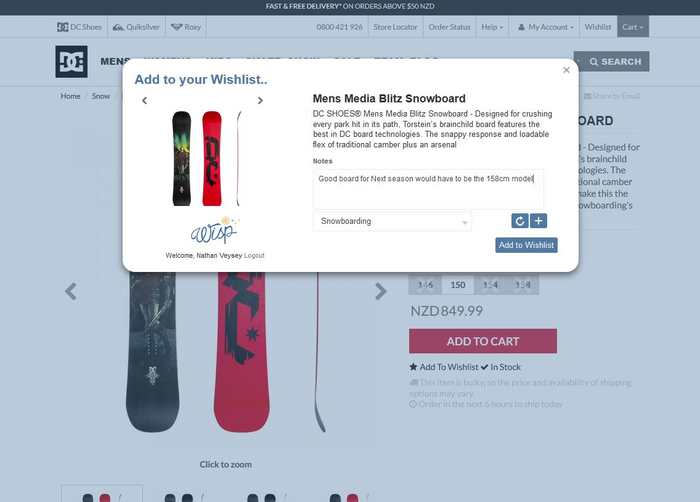Select the 146 size option
700x502 pixels.
(425, 285)
